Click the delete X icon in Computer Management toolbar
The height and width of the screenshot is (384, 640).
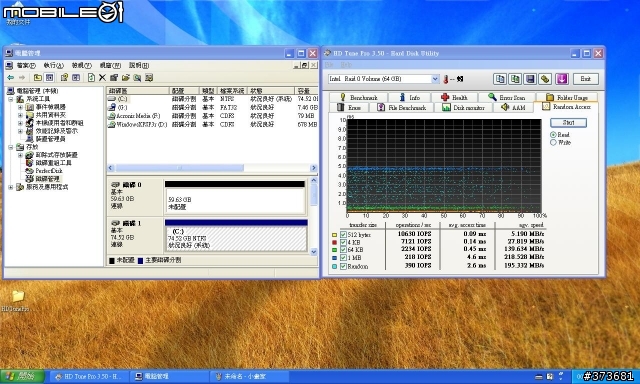click(102, 78)
